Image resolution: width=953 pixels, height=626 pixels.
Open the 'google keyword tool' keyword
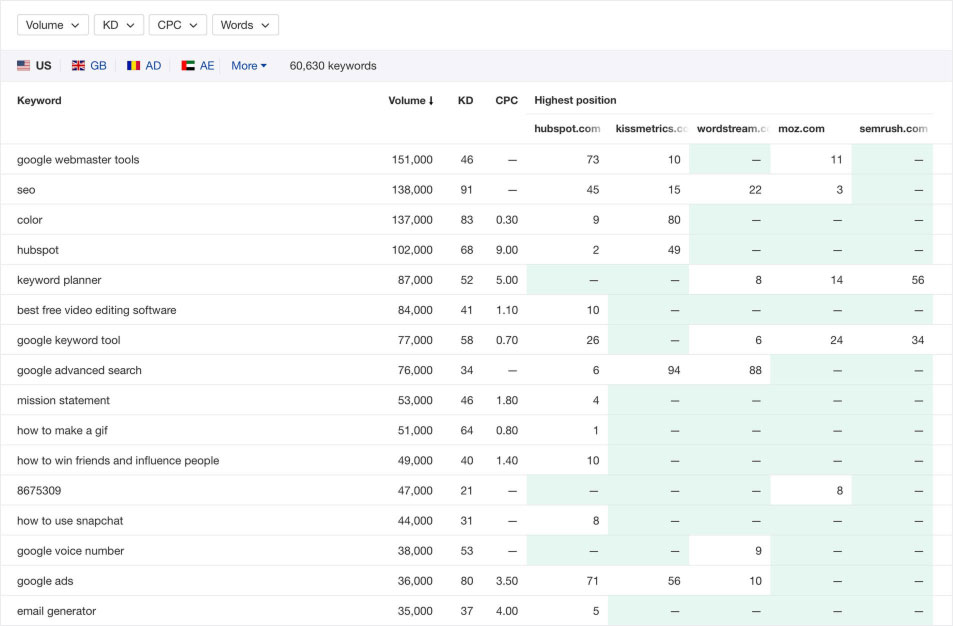coord(69,340)
